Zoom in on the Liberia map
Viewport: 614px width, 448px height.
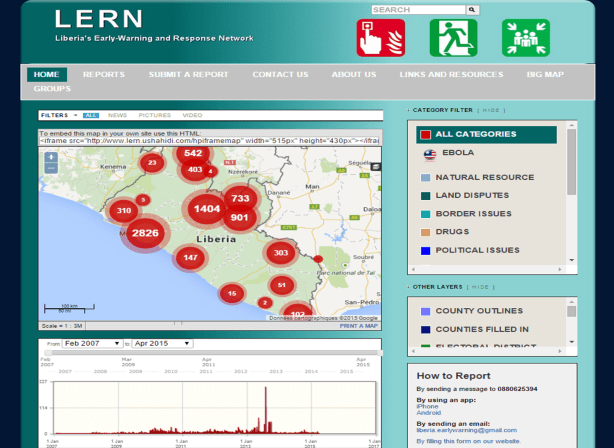(x=50, y=153)
